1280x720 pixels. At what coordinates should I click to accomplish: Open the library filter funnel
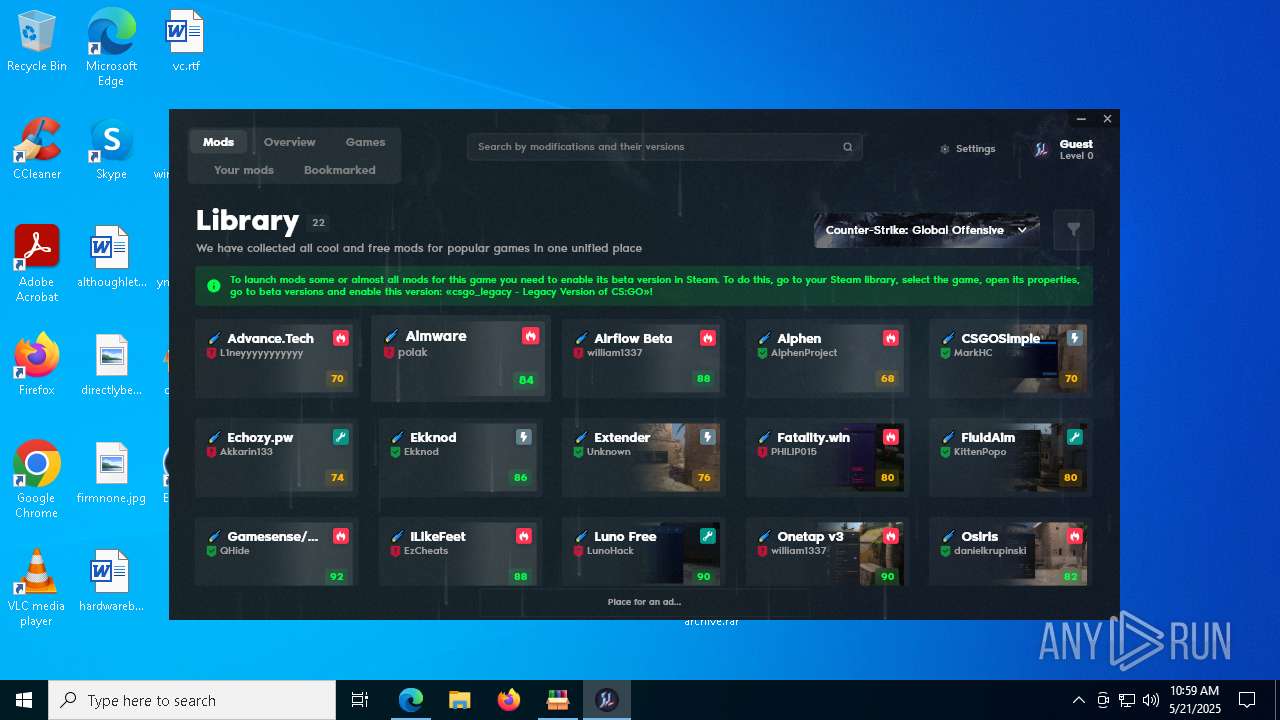point(1073,230)
